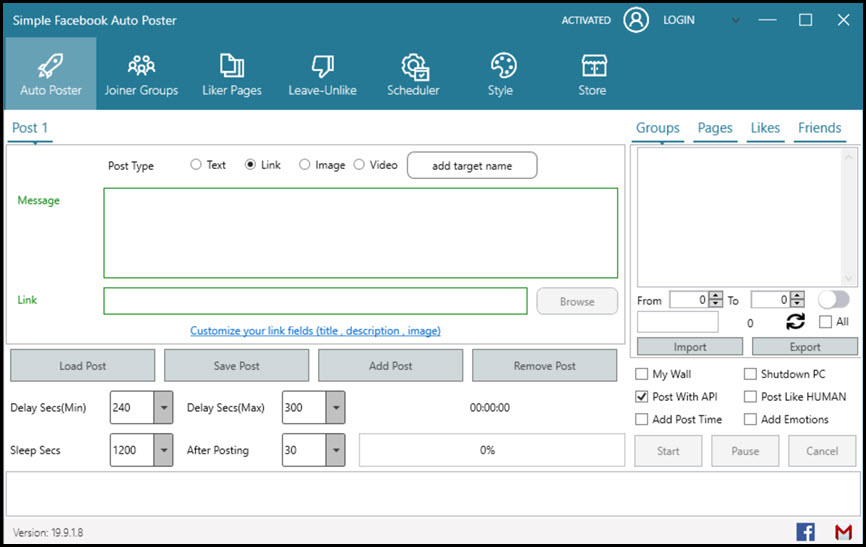Click the refresh arrows icon
This screenshot has width=866, height=547.
point(795,322)
